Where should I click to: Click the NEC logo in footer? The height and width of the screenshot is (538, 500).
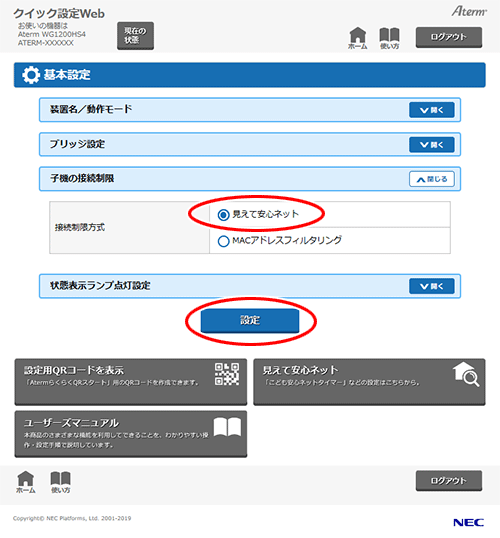[x=468, y=523]
